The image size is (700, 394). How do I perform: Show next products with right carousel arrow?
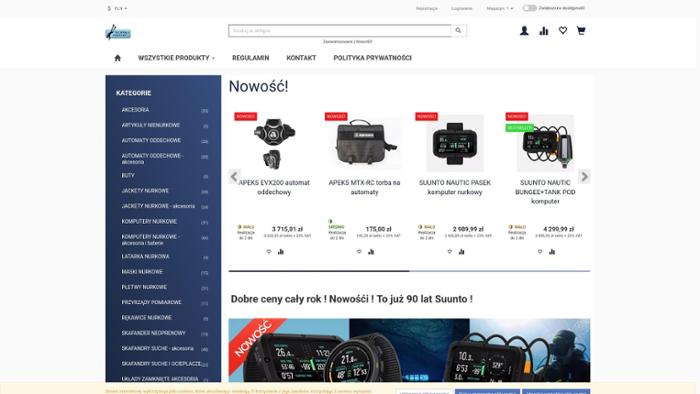(x=584, y=176)
